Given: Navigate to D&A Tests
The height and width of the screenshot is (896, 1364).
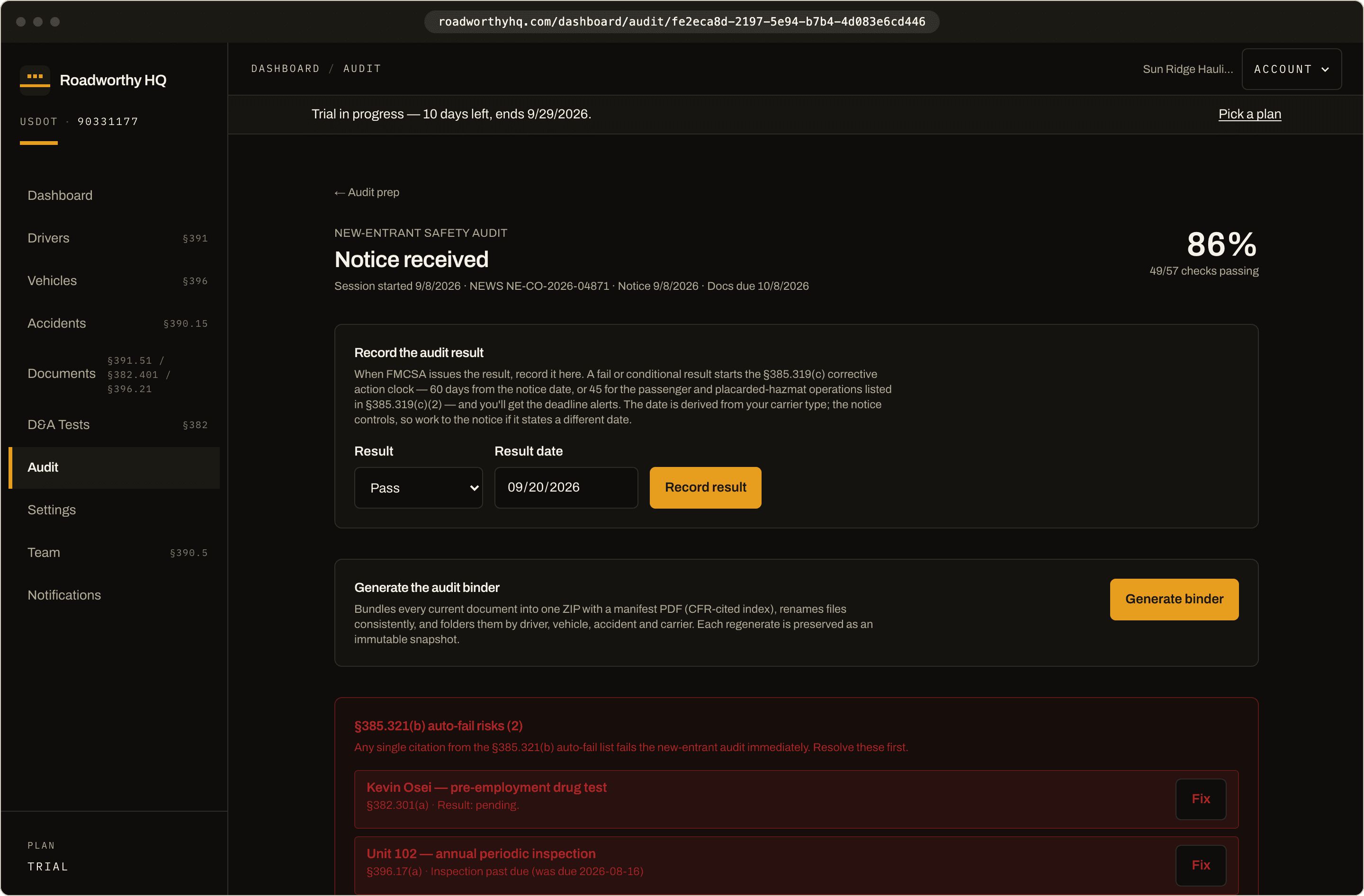Looking at the screenshot, I should 114,425.
